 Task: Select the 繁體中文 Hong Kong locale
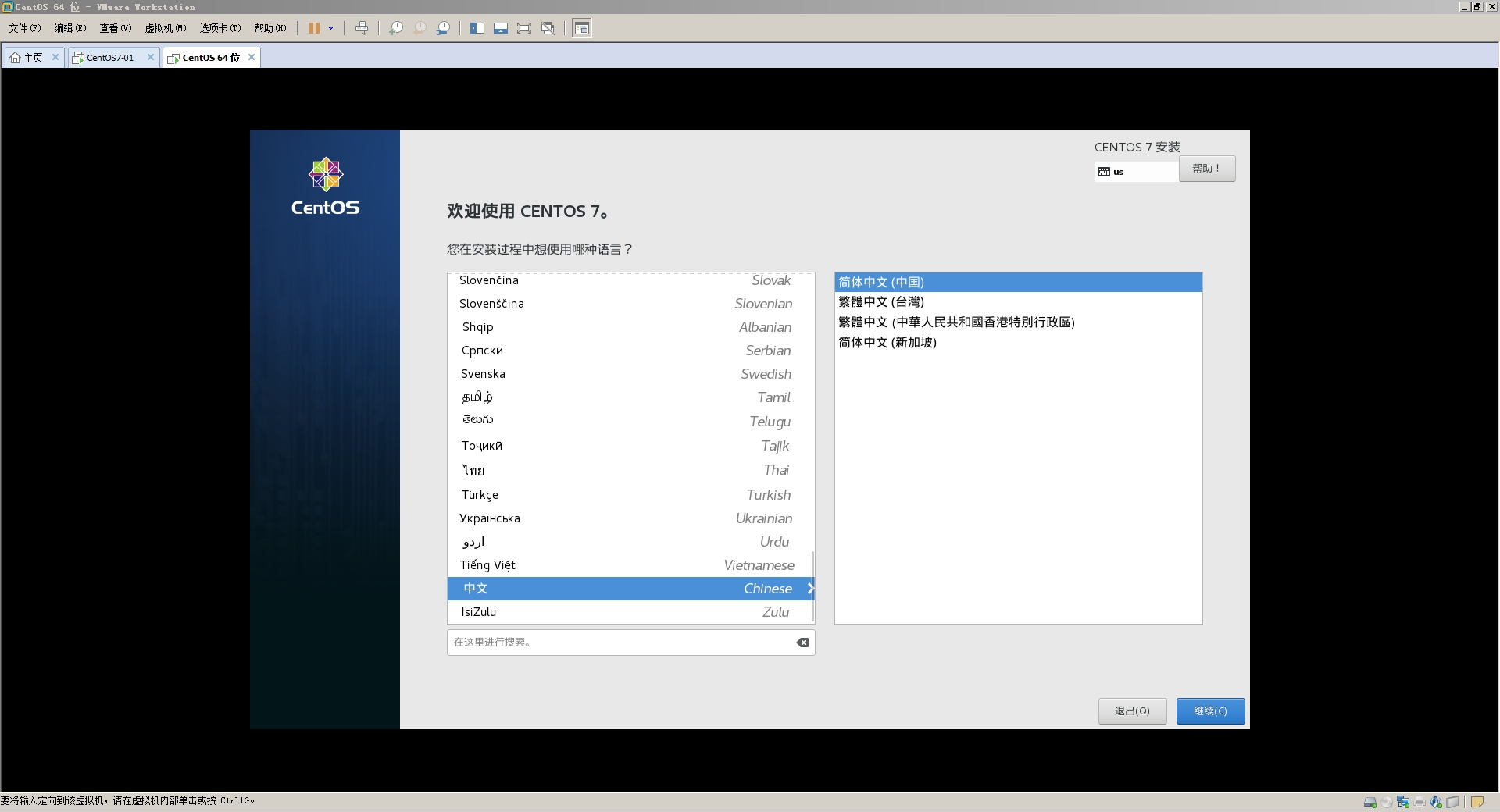1018,322
